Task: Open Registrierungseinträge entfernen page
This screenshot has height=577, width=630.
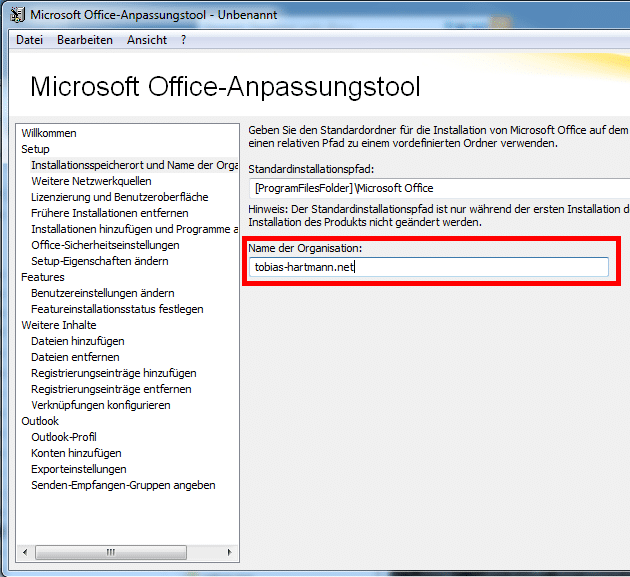Action: click(111, 389)
